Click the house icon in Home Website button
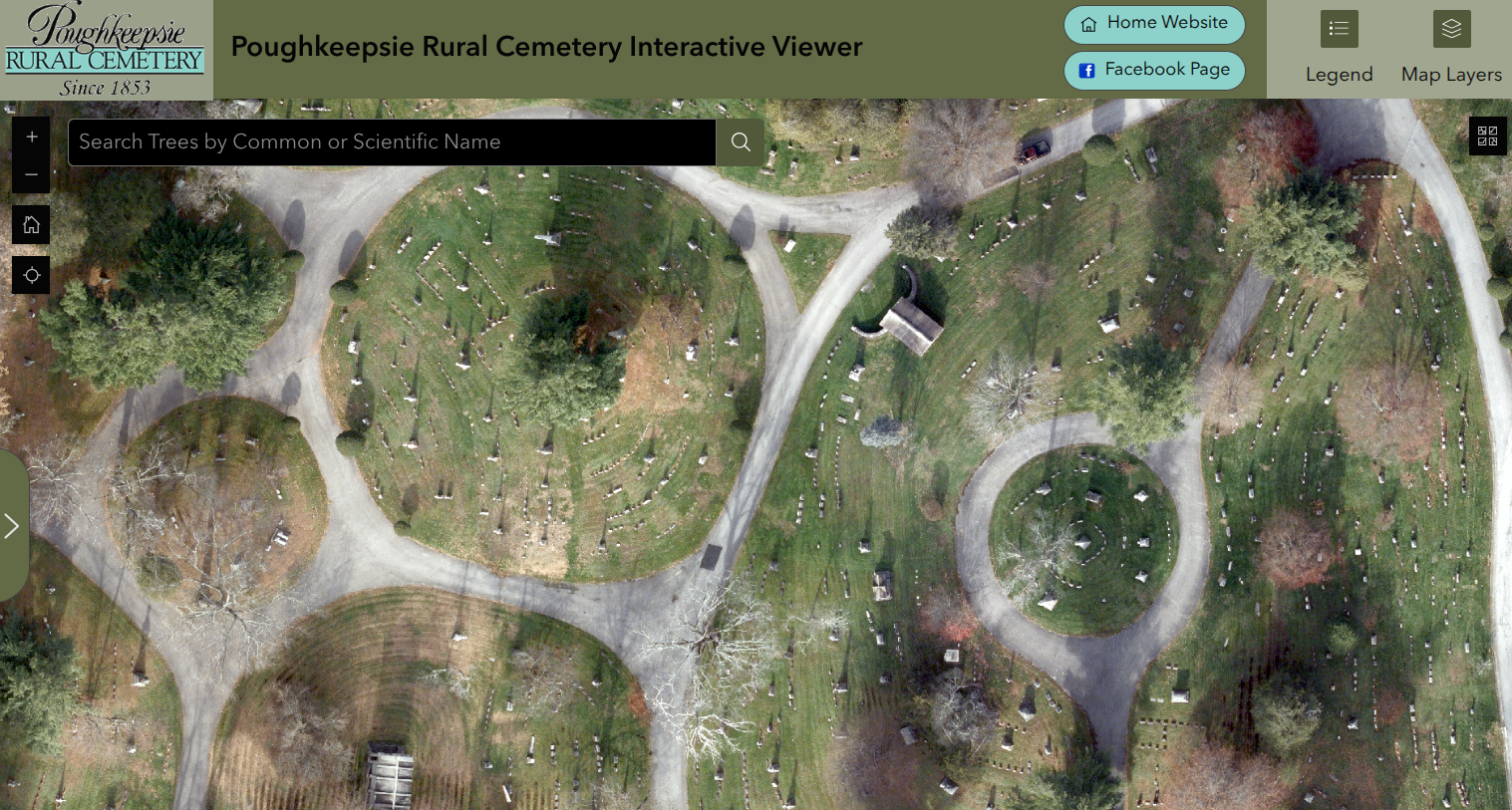The width and height of the screenshot is (1512, 810). 1088,24
